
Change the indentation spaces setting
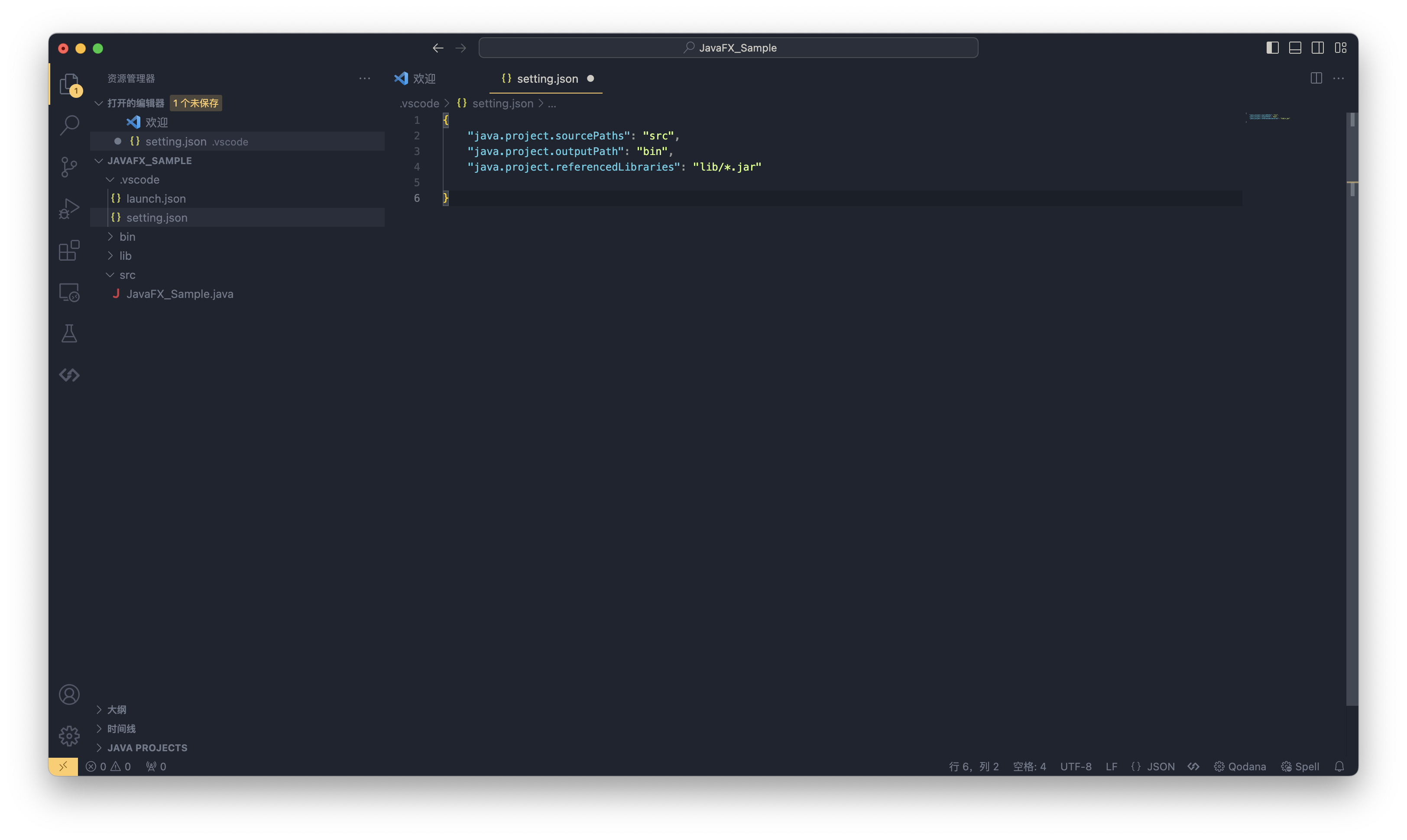[1029, 766]
